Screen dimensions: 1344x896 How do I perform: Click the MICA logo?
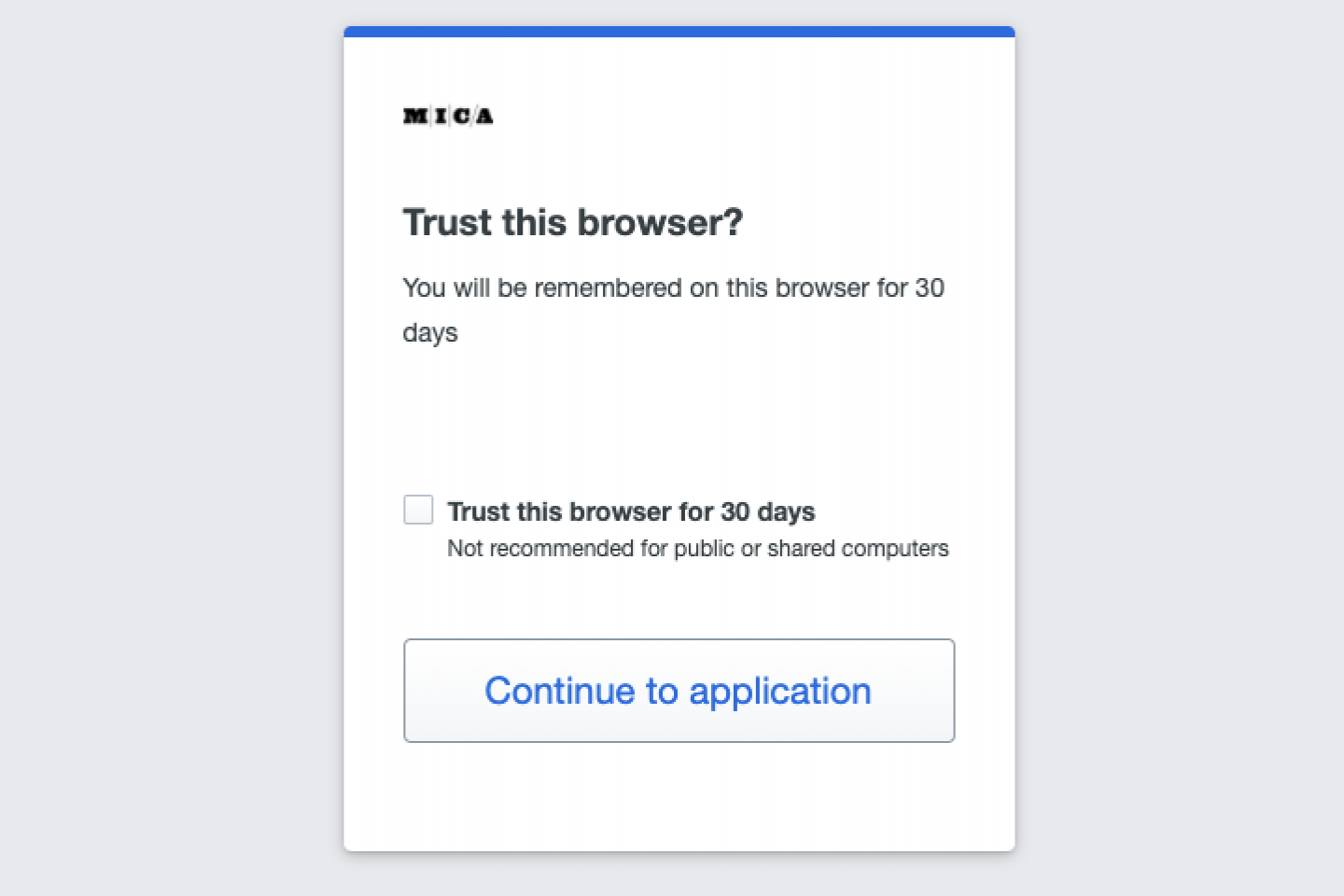tap(448, 116)
